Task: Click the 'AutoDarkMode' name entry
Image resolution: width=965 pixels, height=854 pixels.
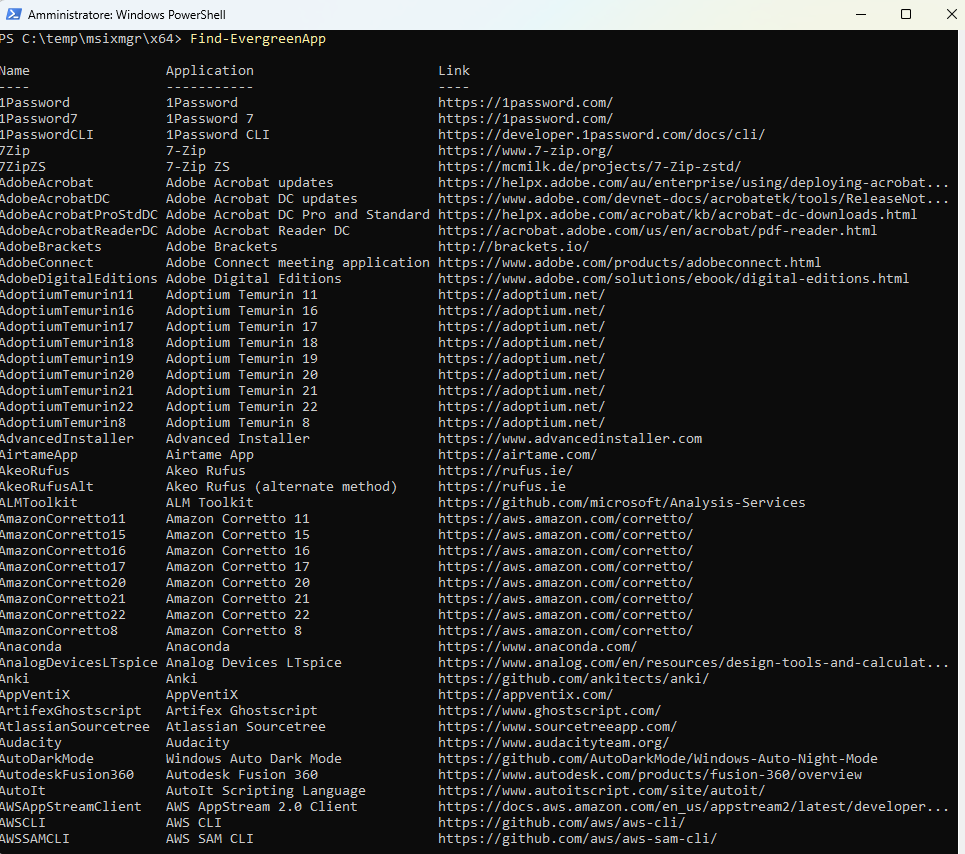Action: [47, 759]
